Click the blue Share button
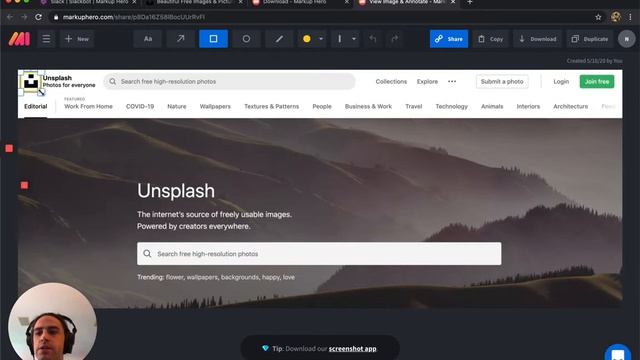 pos(449,39)
